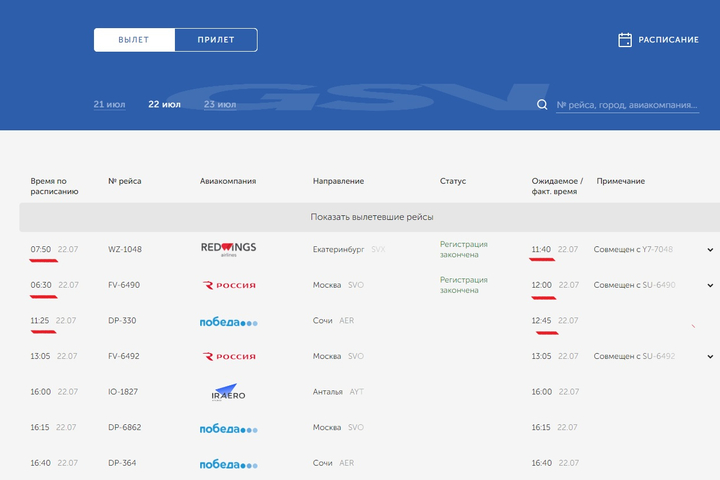Click flight number DP-330
The width and height of the screenshot is (720, 480).
pyautogui.click(x=122, y=321)
